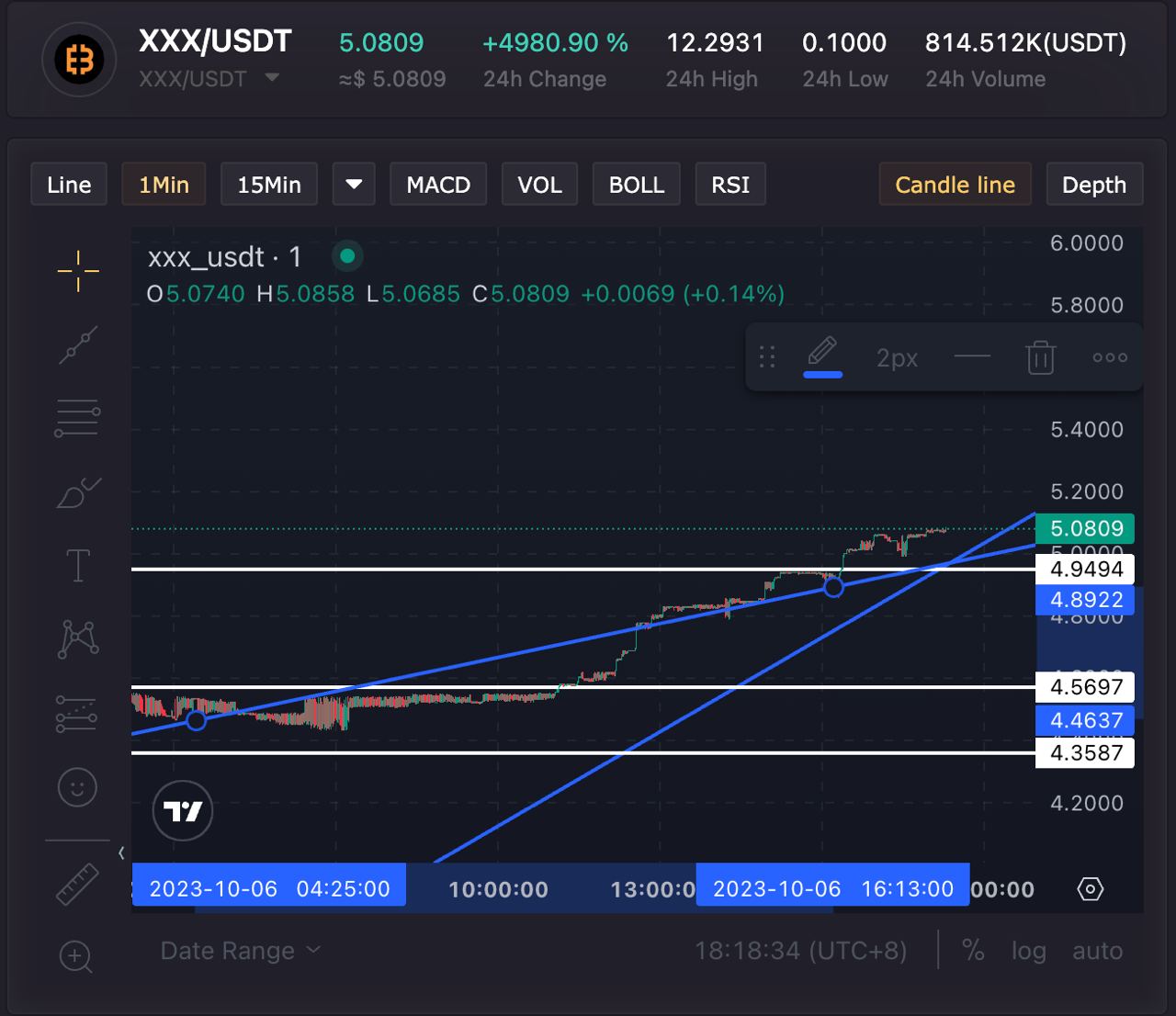Expand the timeframe dropdown arrow
Image resolution: width=1176 pixels, height=1016 pixels.
point(353,184)
